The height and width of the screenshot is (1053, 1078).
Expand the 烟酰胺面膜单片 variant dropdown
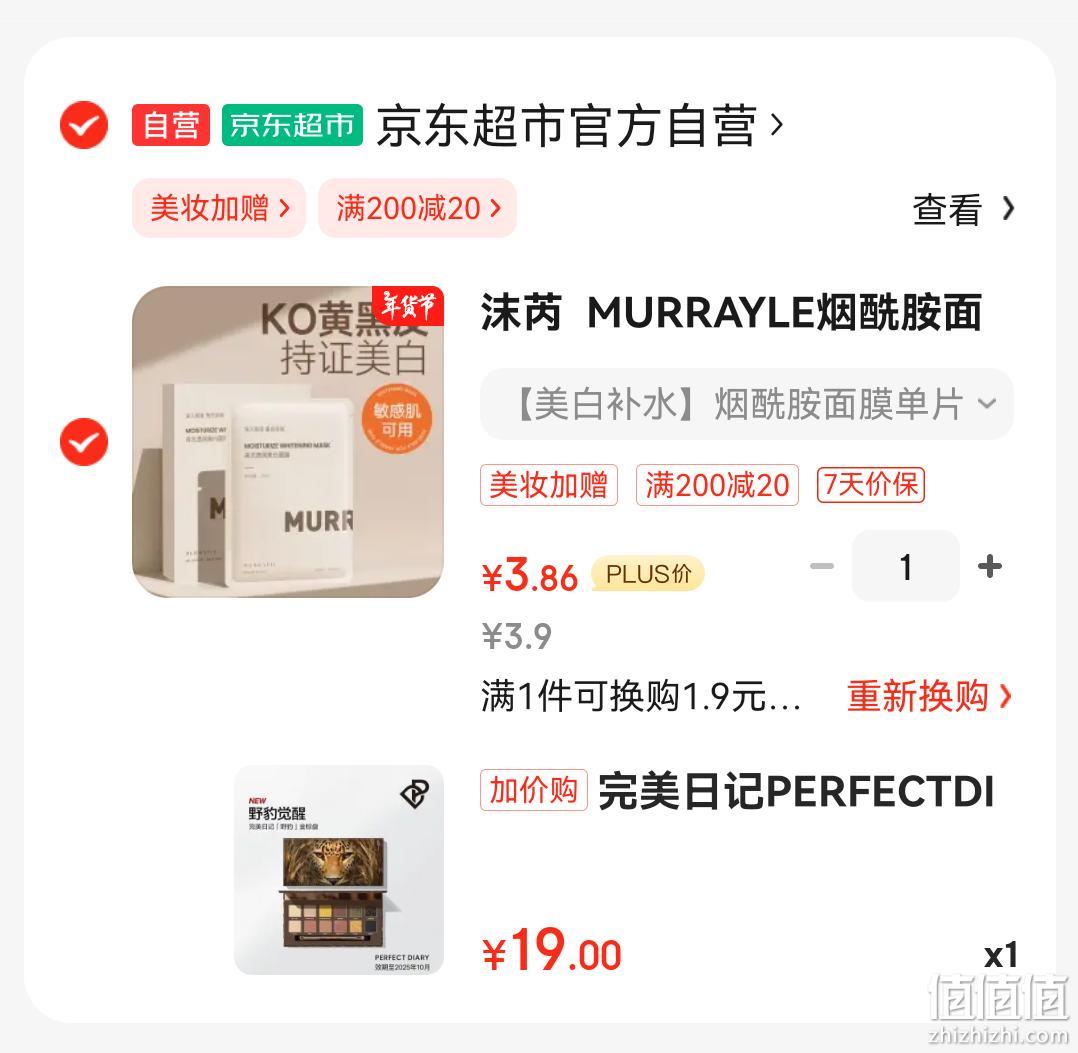tap(747, 404)
